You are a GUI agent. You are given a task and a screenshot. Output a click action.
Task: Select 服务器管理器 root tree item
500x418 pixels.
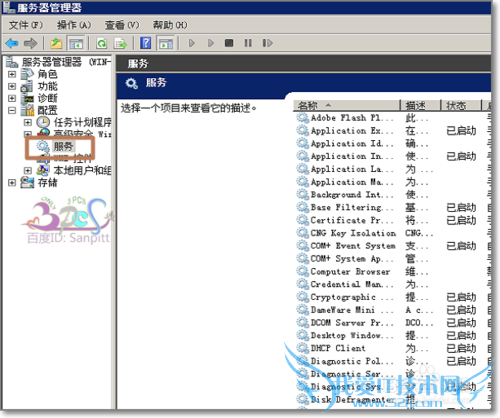coord(58,62)
